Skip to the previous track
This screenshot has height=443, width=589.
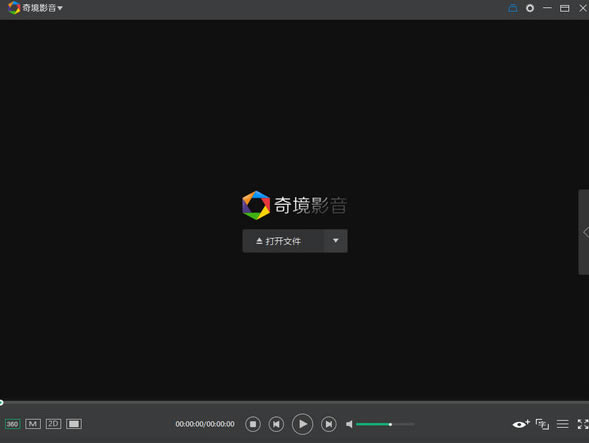coord(276,424)
